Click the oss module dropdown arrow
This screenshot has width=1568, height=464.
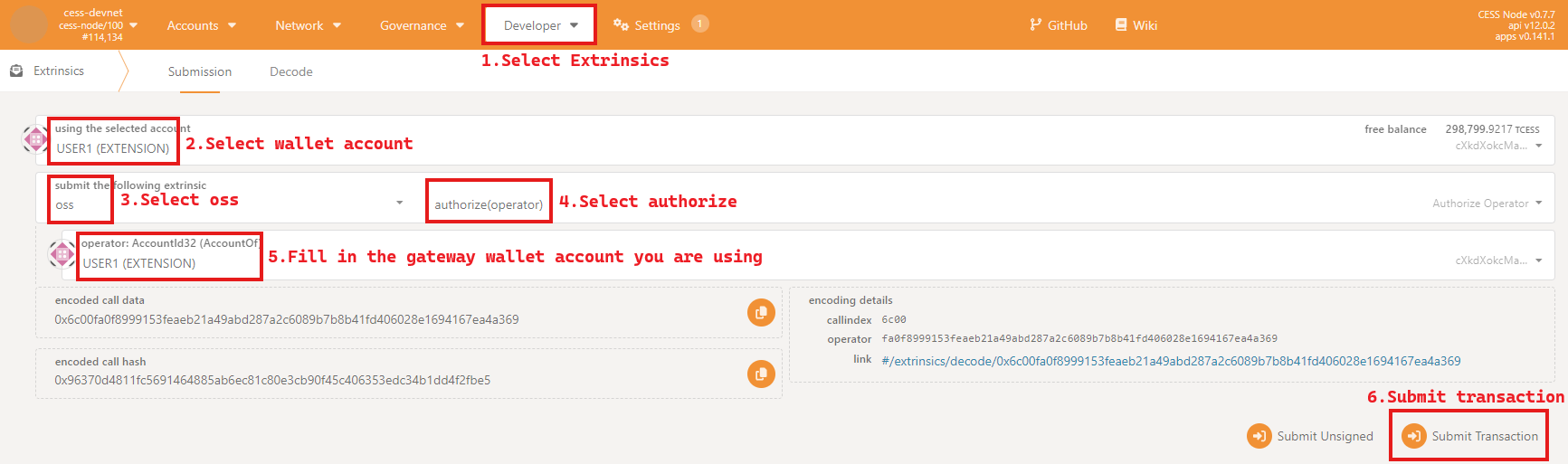400,203
